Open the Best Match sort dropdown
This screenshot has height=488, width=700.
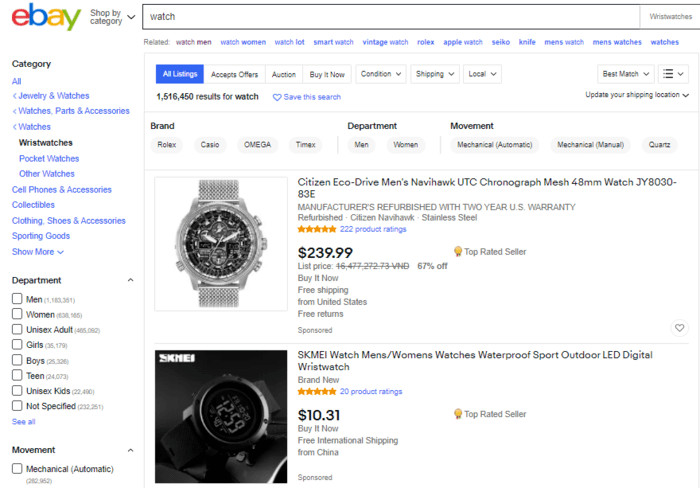pos(625,74)
